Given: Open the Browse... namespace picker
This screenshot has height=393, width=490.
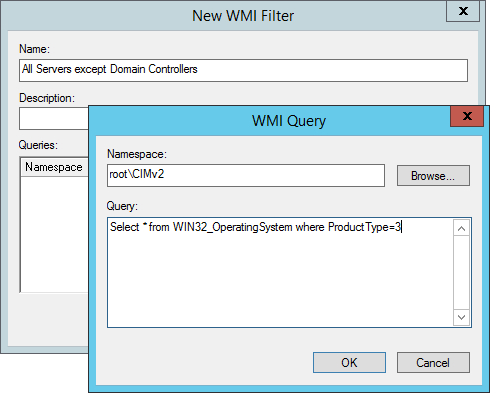Looking at the screenshot, I should (433, 175).
